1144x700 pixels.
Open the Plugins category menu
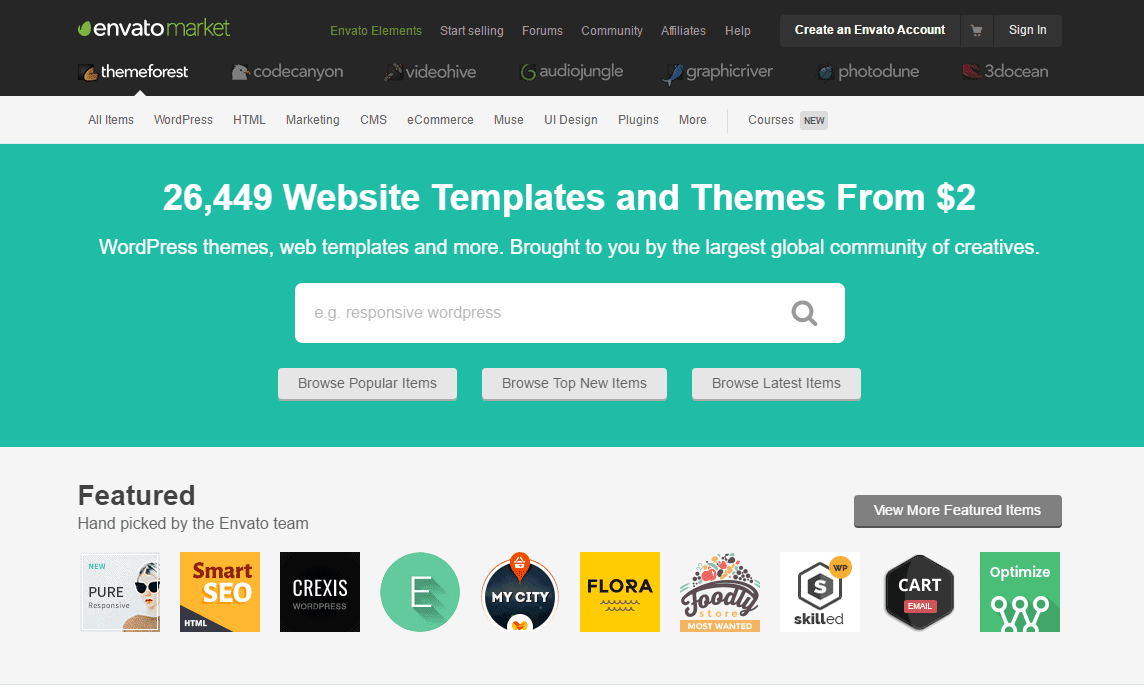638,120
